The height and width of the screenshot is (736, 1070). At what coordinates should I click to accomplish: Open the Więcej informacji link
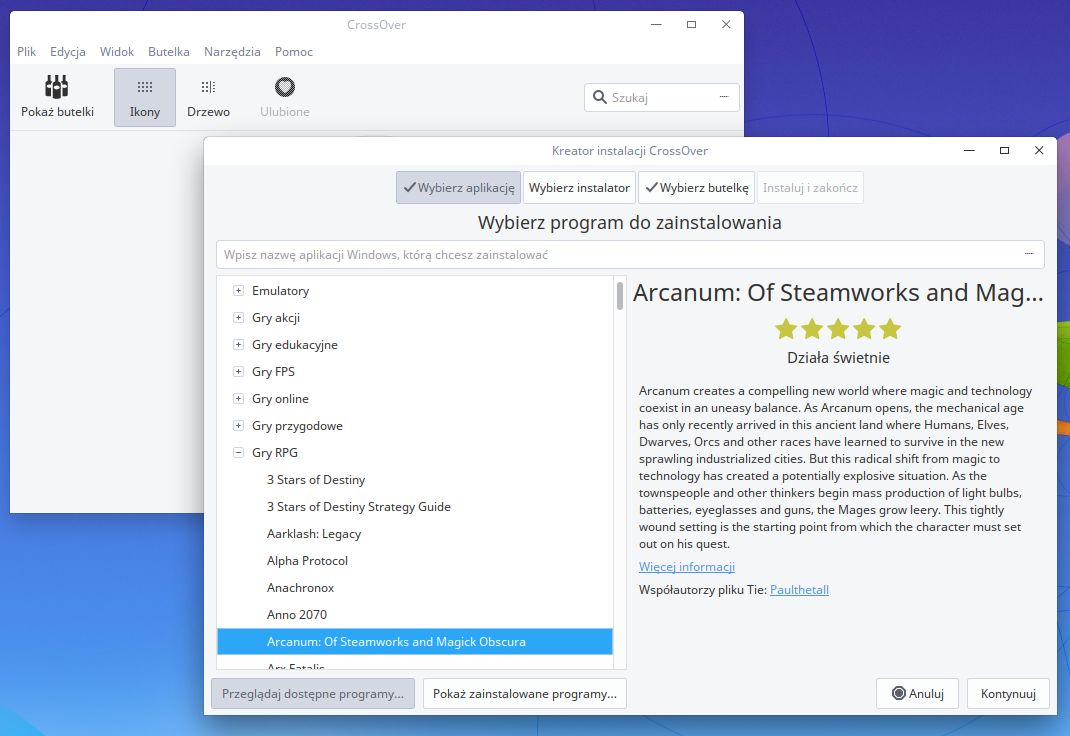686,566
